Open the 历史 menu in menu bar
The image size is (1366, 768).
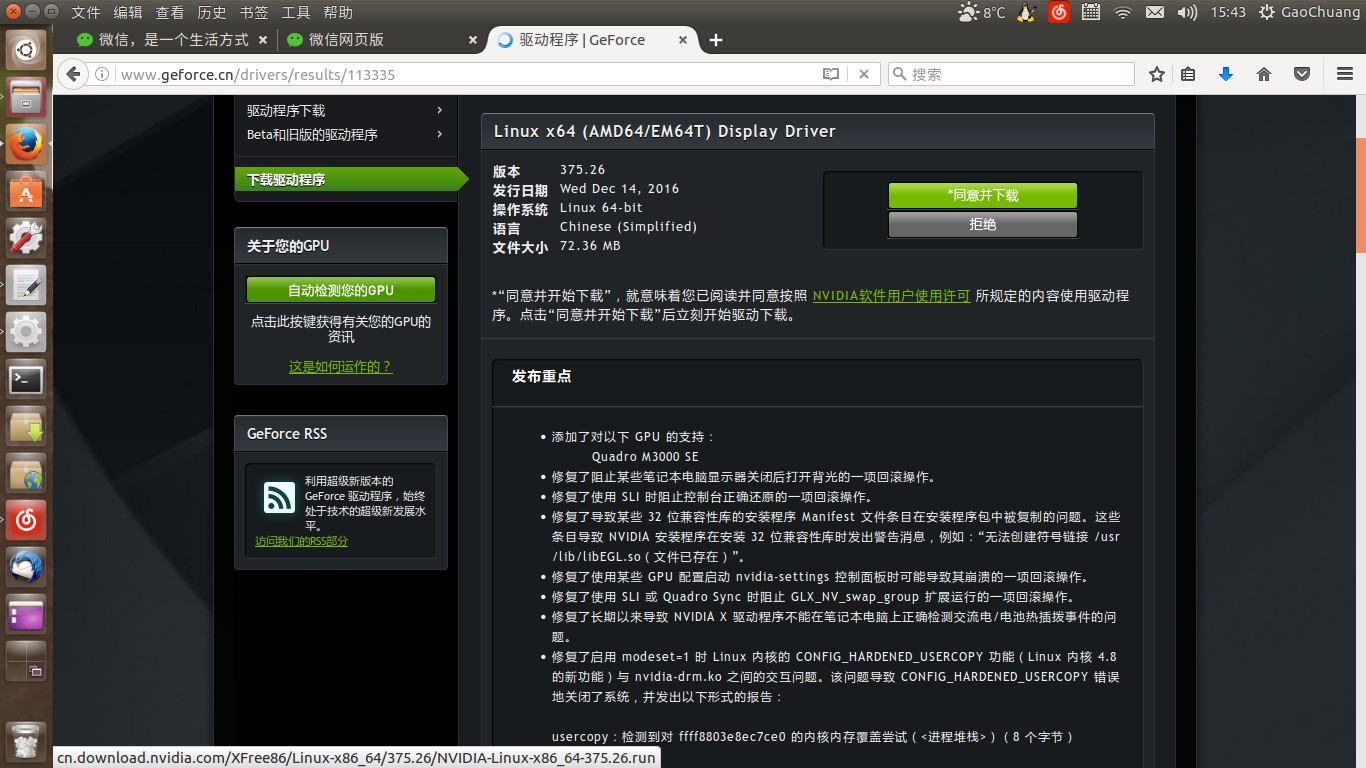(212, 12)
